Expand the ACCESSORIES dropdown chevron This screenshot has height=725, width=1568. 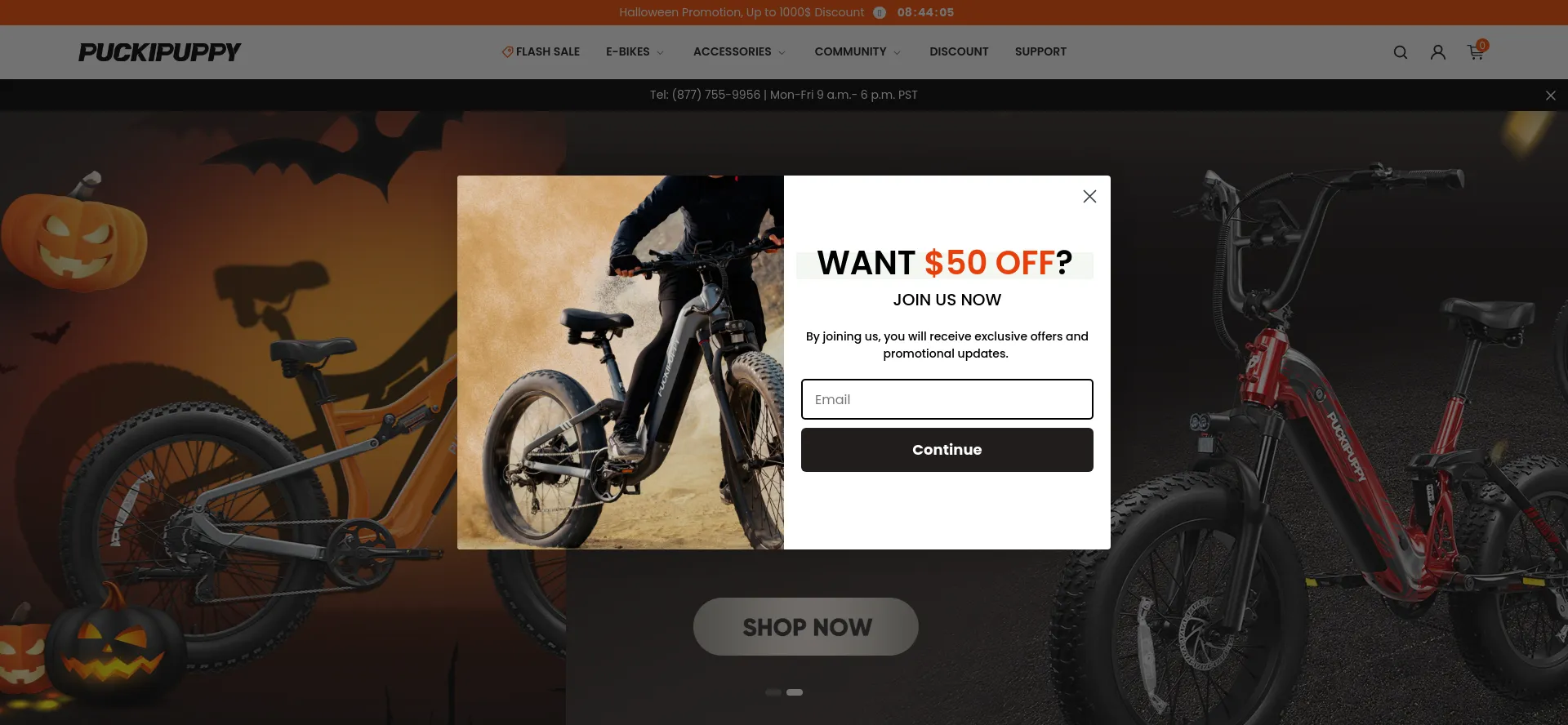click(x=782, y=52)
